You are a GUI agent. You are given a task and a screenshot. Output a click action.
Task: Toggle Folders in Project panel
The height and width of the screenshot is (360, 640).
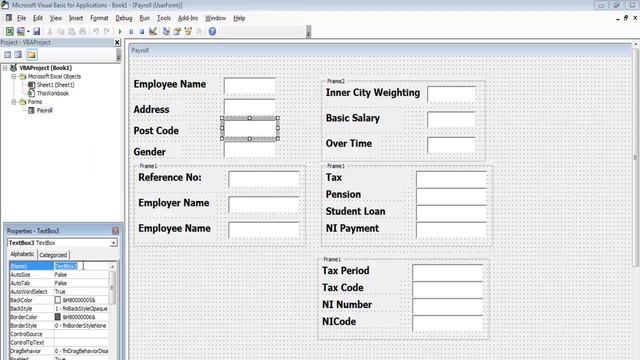(31, 55)
